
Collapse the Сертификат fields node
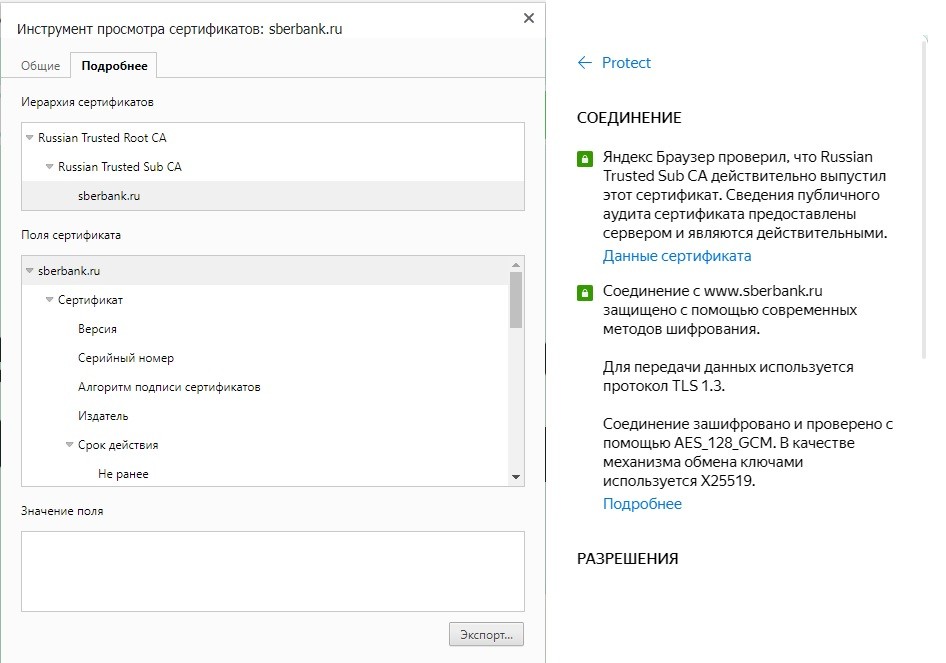coord(49,300)
